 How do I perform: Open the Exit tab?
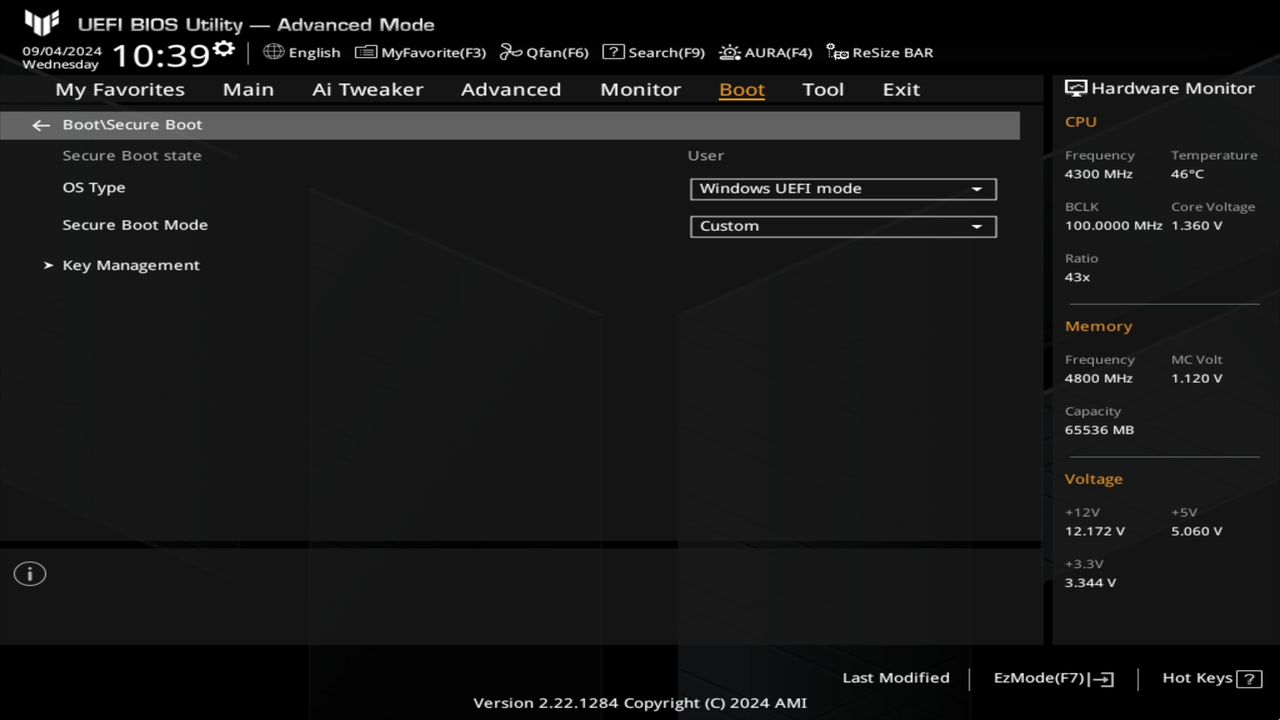(901, 89)
